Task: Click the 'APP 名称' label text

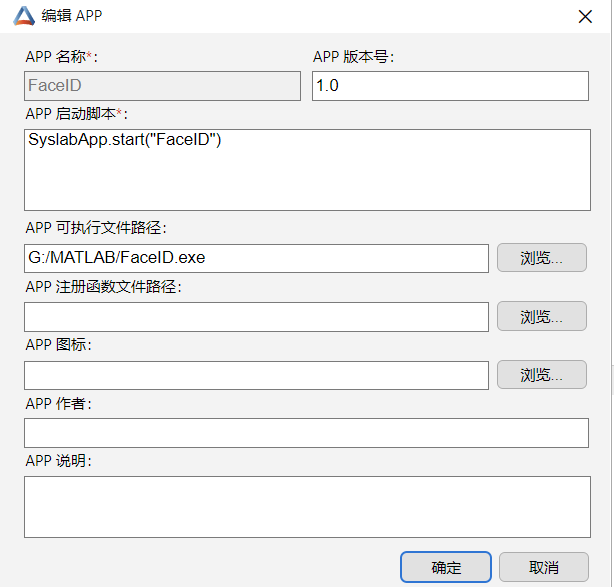Action: [x=61, y=57]
